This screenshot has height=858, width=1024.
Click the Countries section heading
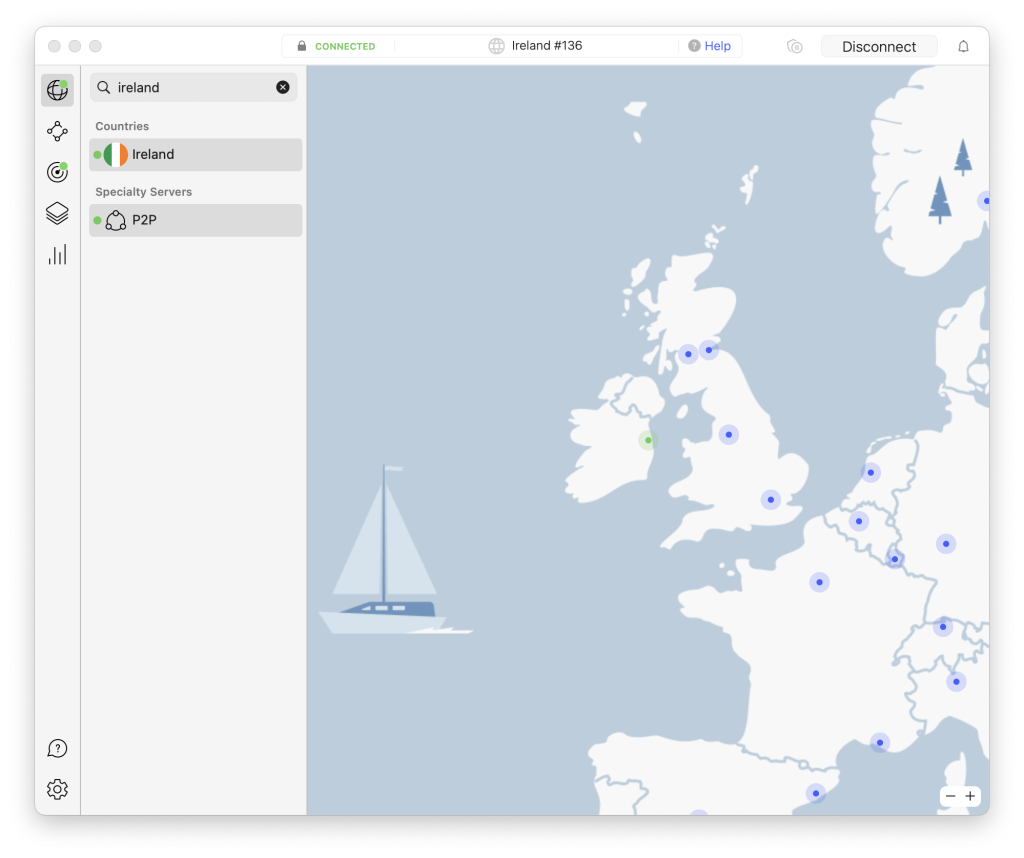click(x=122, y=126)
